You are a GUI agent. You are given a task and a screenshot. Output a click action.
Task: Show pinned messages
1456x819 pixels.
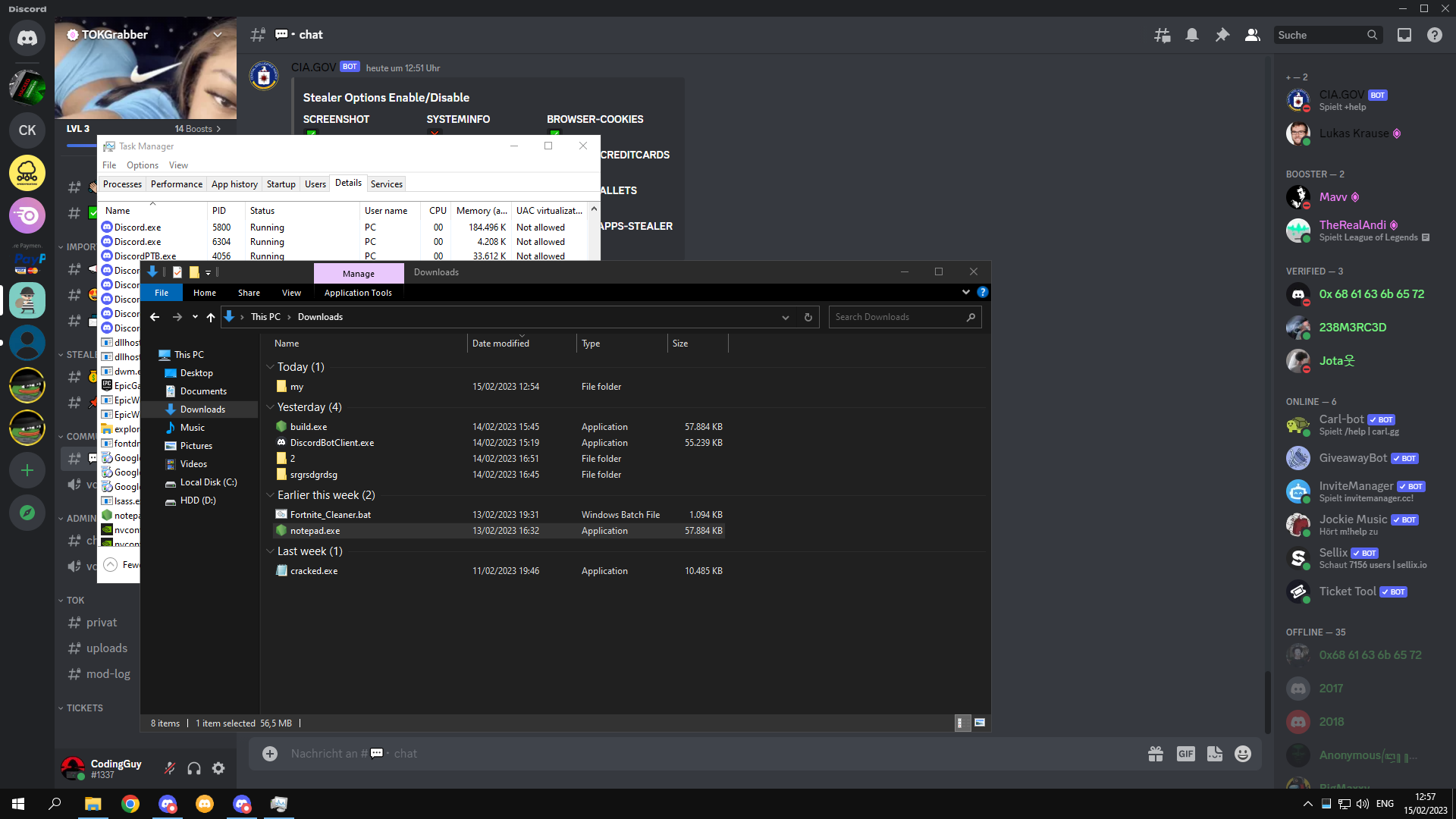point(1222,35)
